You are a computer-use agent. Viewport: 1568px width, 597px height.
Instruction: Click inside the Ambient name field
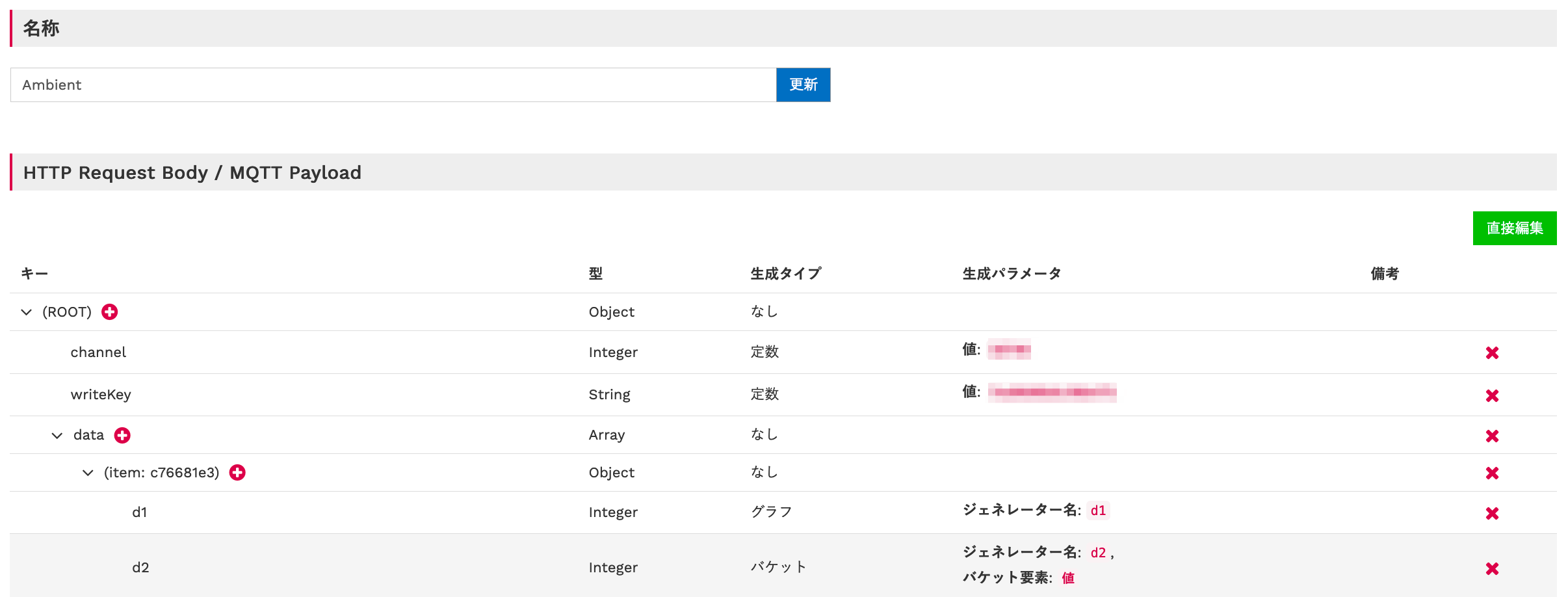click(x=390, y=85)
